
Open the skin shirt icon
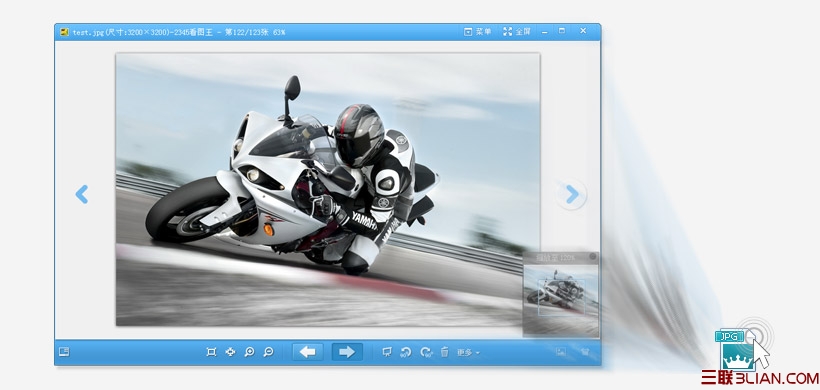[x=585, y=352]
